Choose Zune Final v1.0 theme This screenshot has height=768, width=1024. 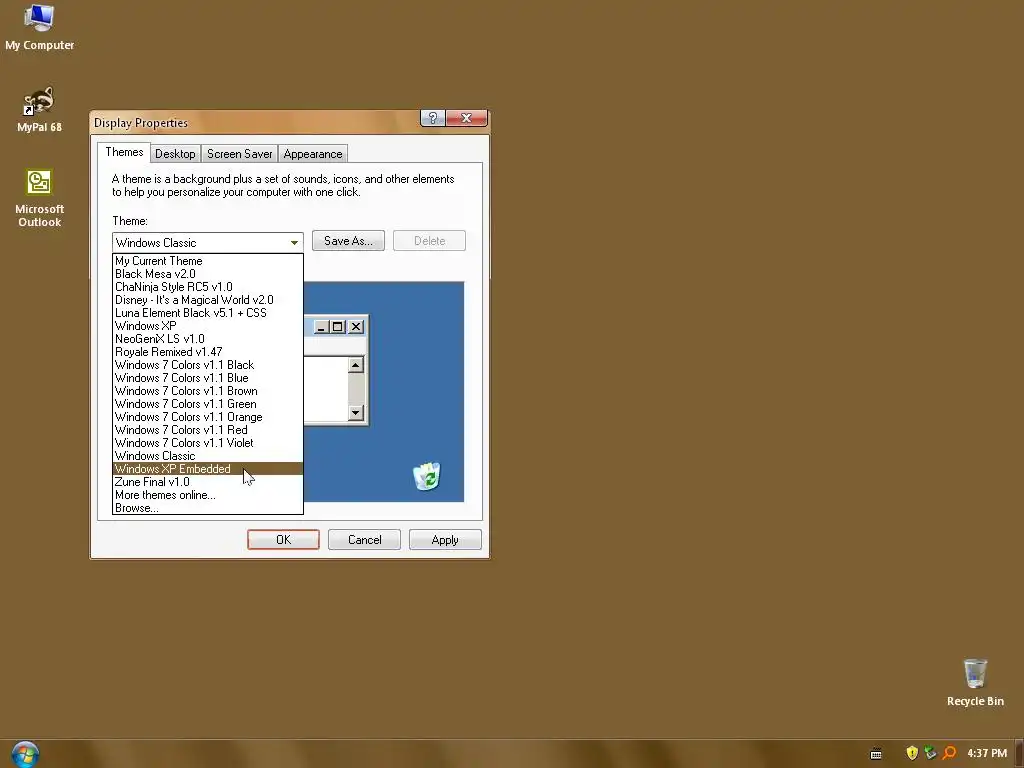pyautogui.click(x=208, y=482)
